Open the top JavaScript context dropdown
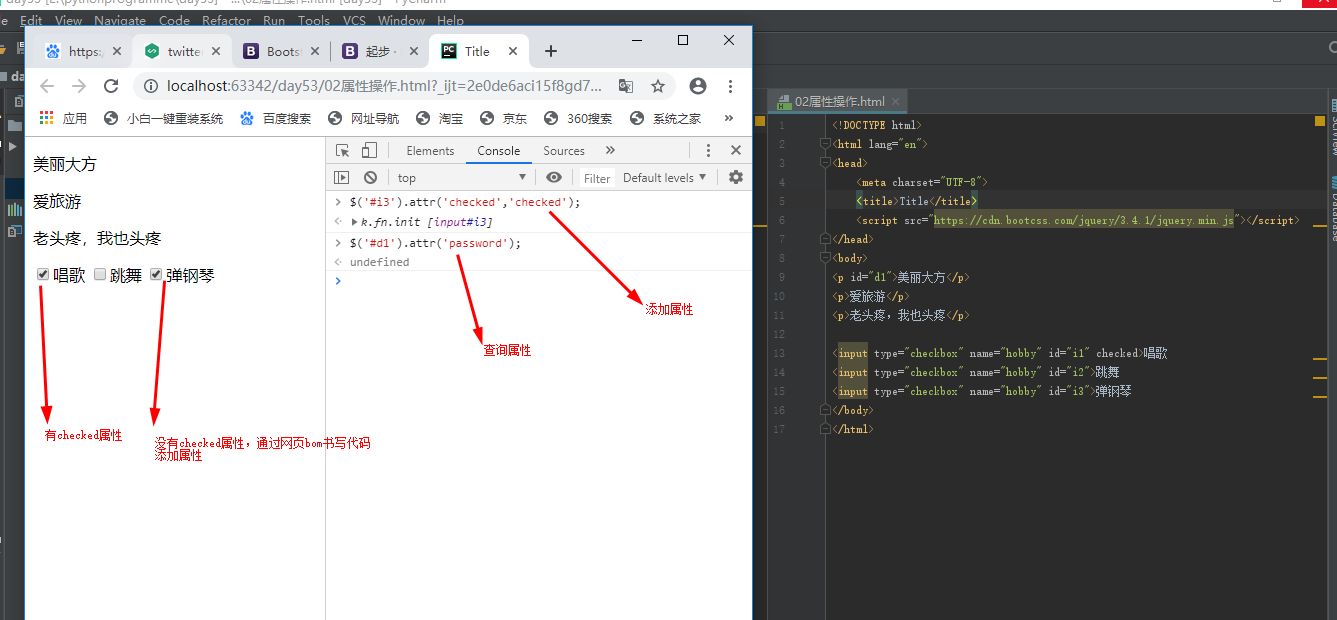Viewport: 1337px width, 620px height. point(462,177)
